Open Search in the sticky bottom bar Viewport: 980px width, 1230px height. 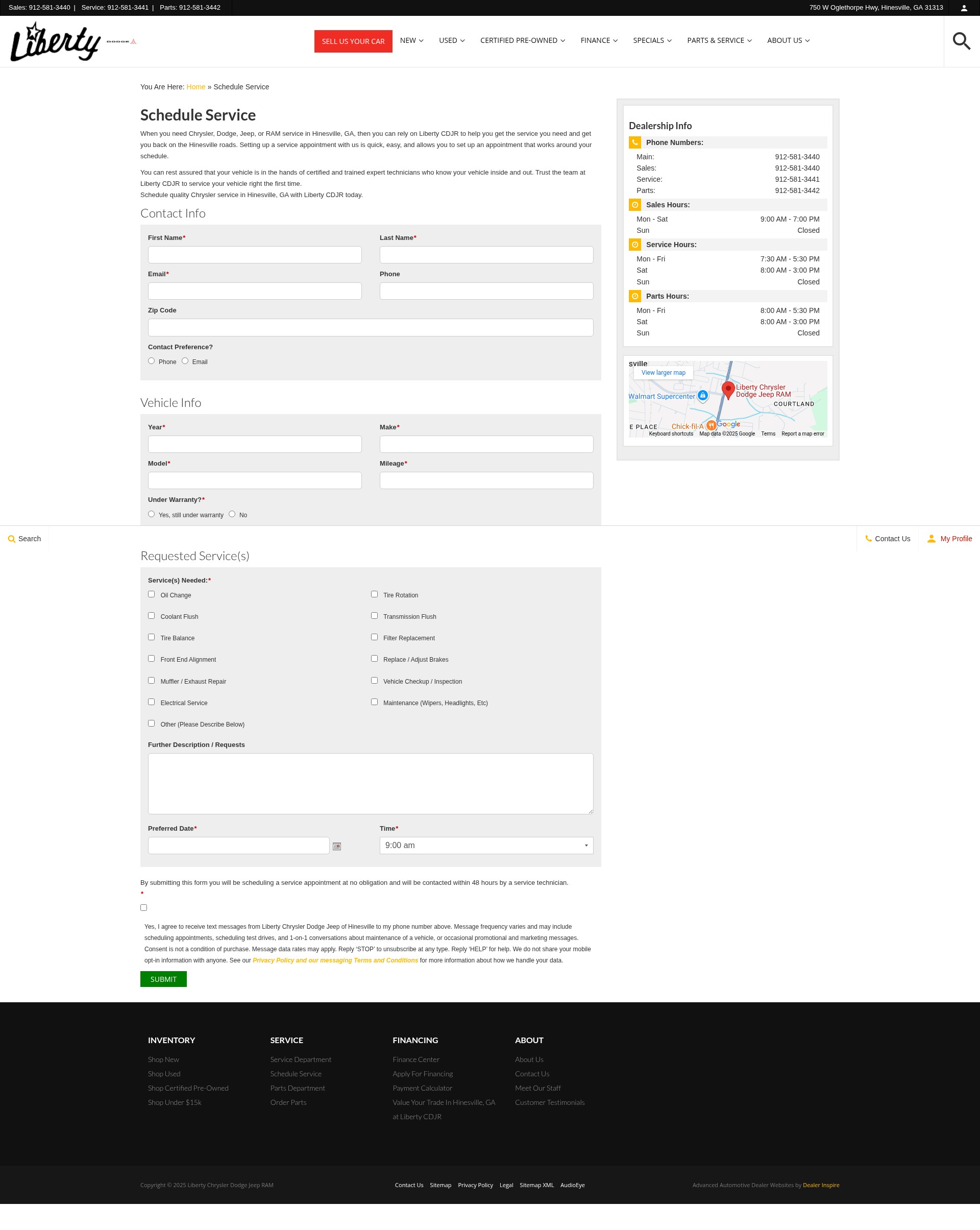coord(24,539)
